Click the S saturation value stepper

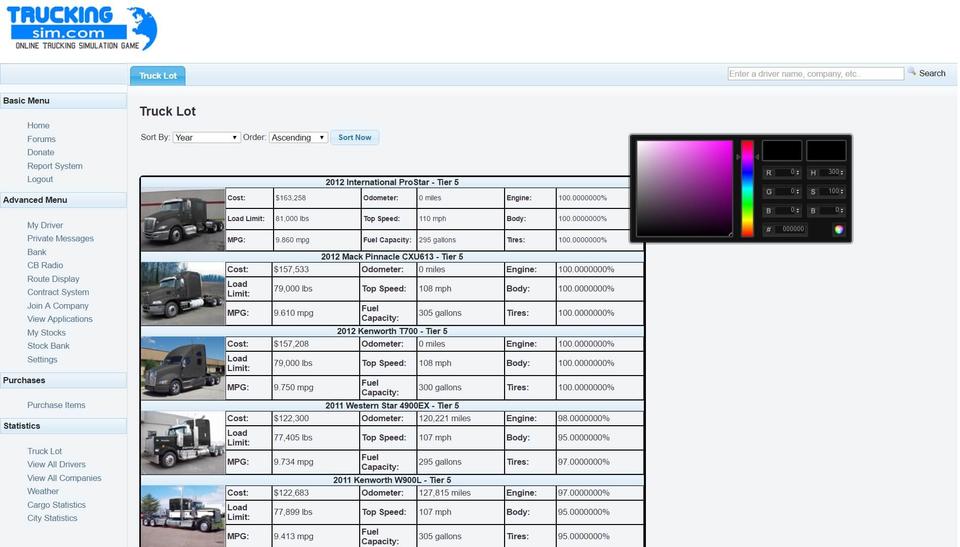843,191
